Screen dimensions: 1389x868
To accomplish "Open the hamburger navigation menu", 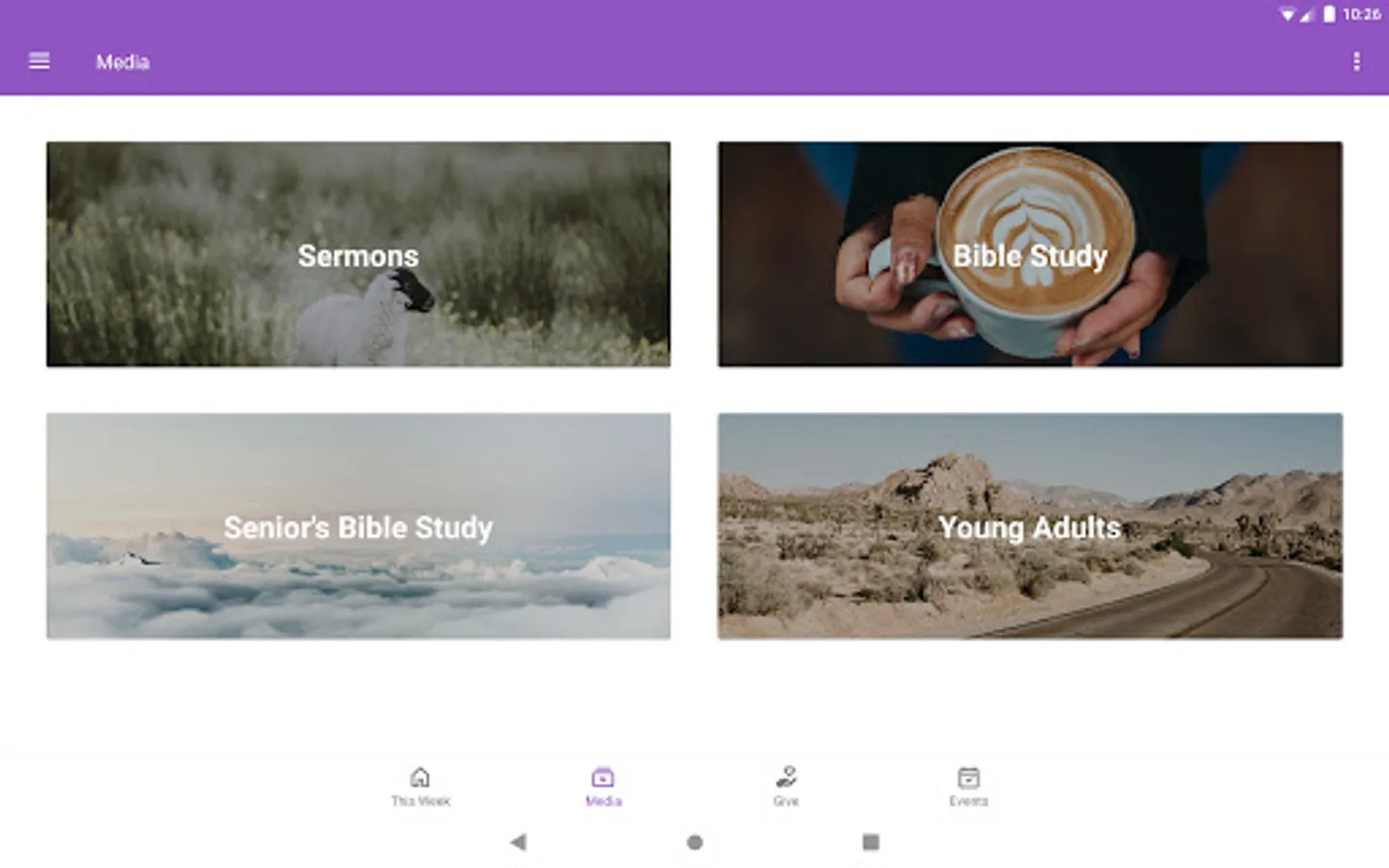I will point(40,61).
